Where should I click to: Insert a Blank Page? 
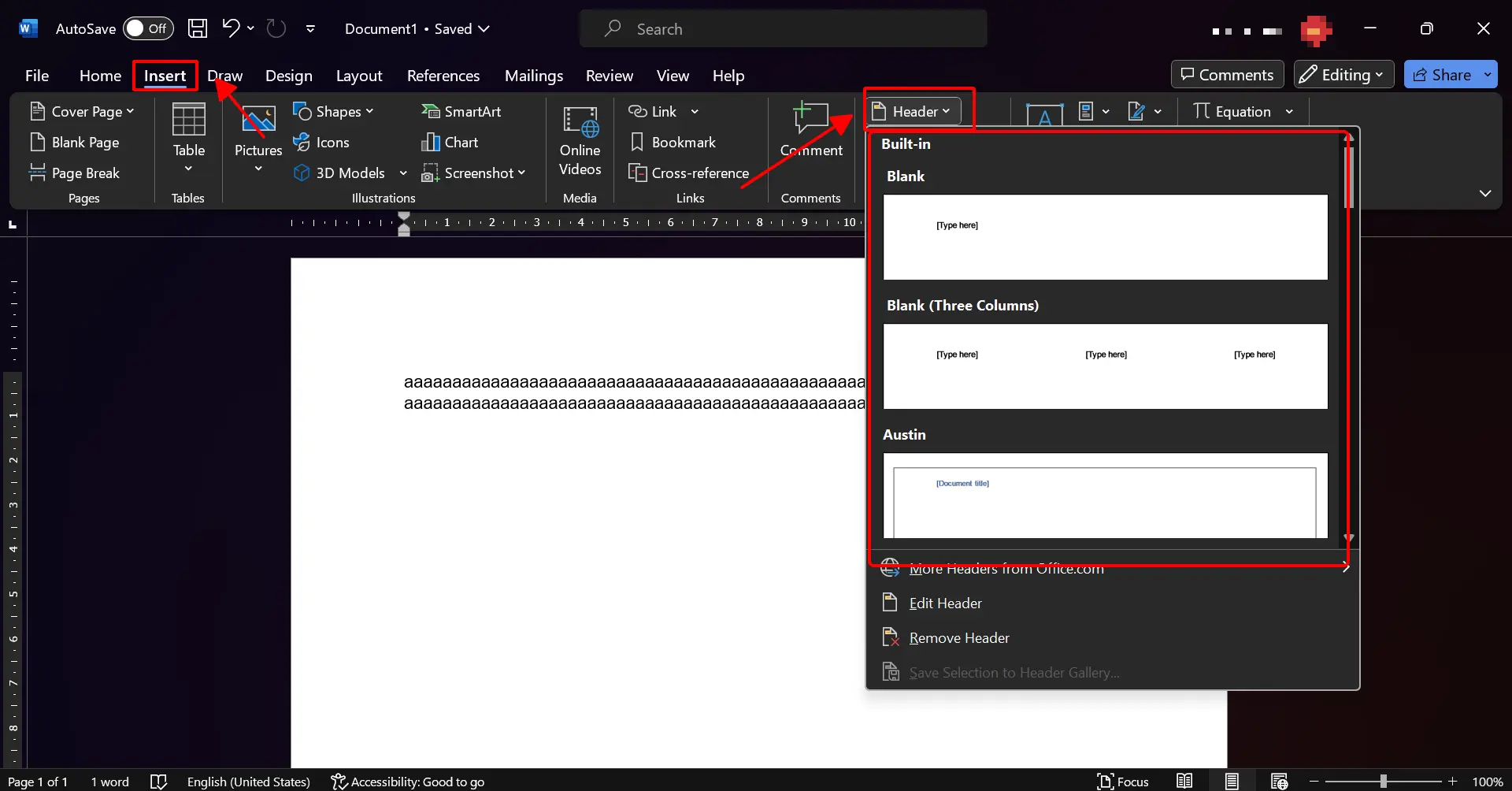75,142
